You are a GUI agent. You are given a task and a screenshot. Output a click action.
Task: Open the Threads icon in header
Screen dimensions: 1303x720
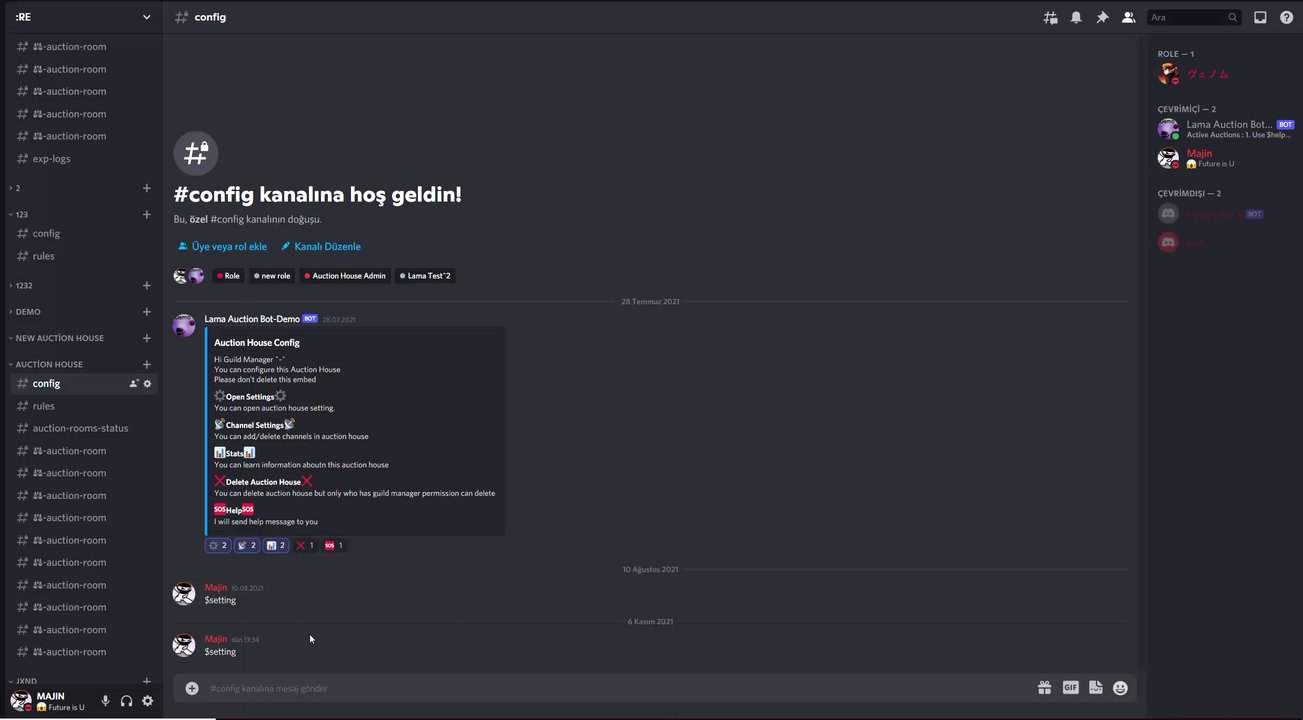pyautogui.click(x=1050, y=17)
